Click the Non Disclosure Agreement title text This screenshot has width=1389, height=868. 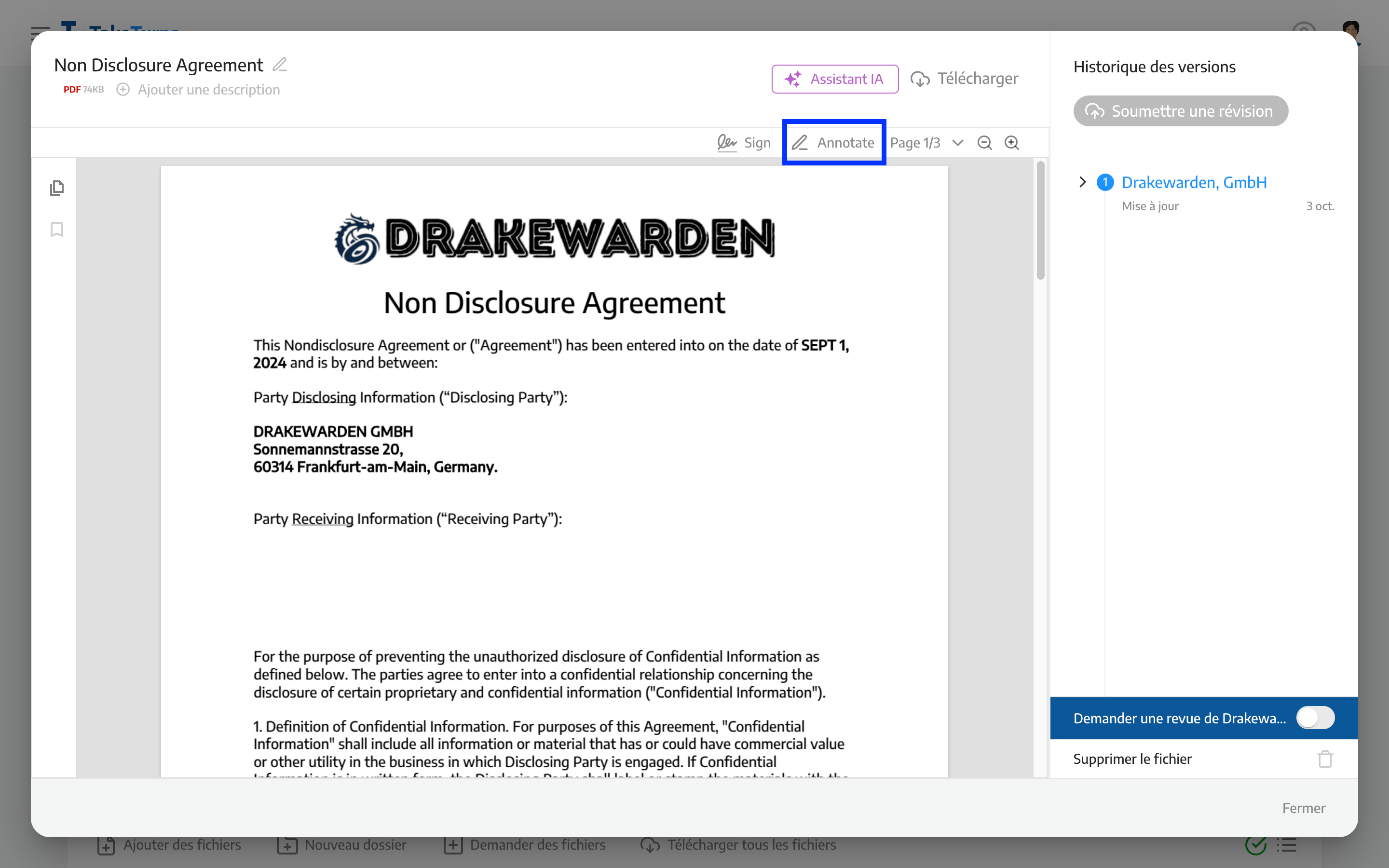coord(158,65)
